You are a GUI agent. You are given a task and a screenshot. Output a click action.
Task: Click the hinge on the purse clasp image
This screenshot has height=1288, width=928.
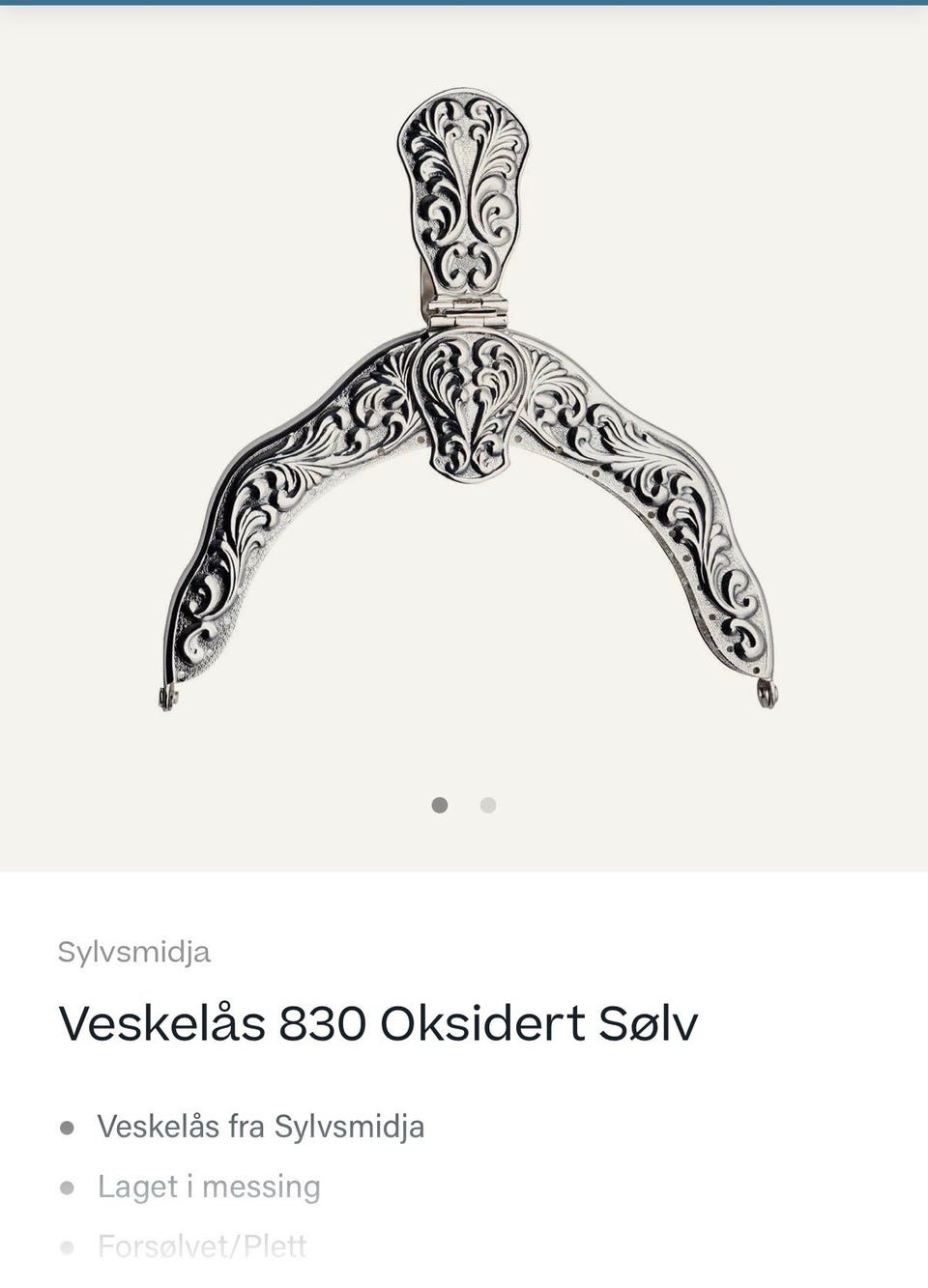pos(467,312)
